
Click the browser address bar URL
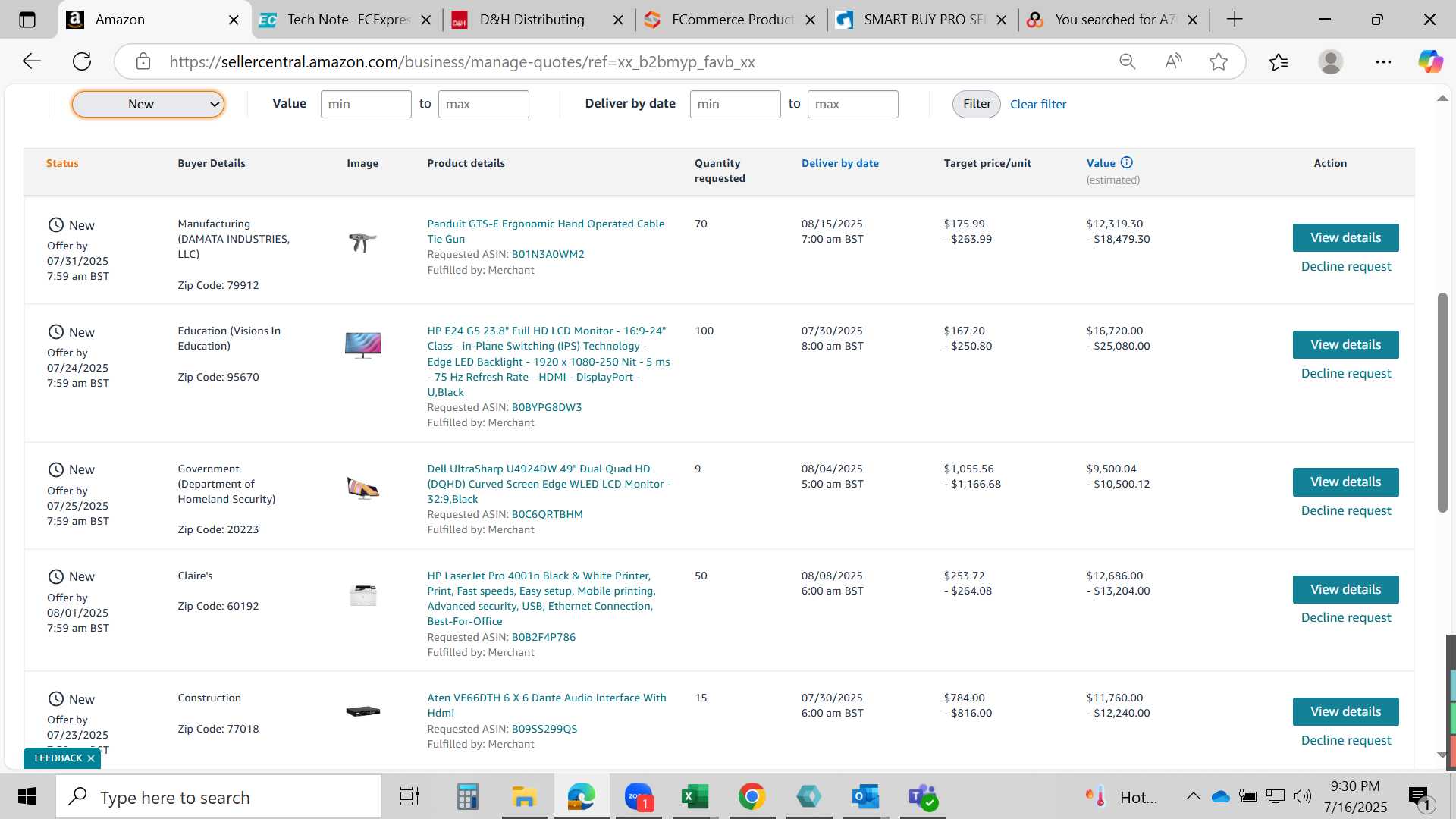point(462,62)
